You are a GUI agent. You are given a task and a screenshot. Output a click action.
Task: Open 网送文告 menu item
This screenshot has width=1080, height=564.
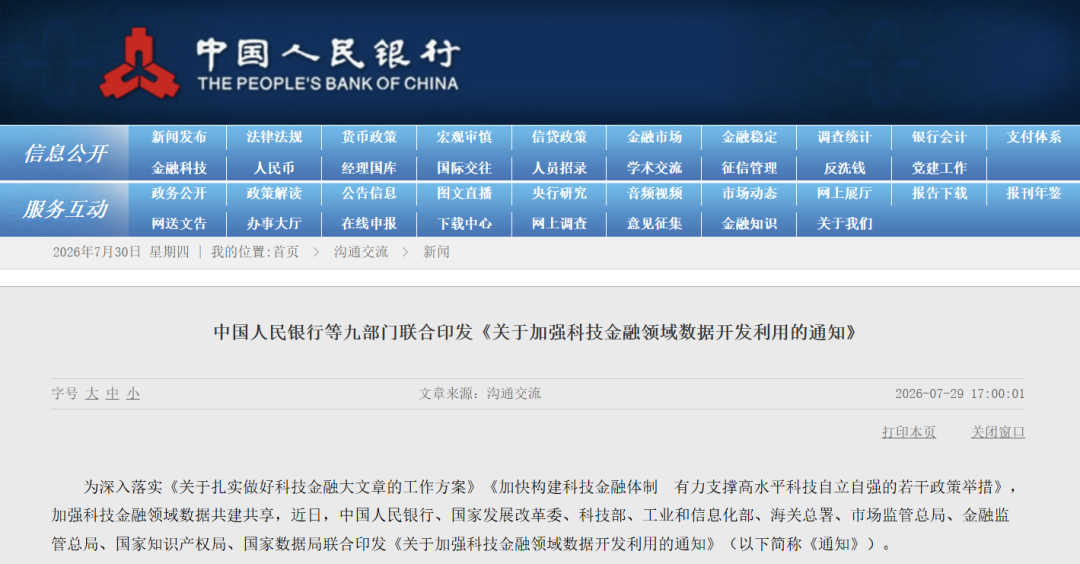click(x=179, y=224)
